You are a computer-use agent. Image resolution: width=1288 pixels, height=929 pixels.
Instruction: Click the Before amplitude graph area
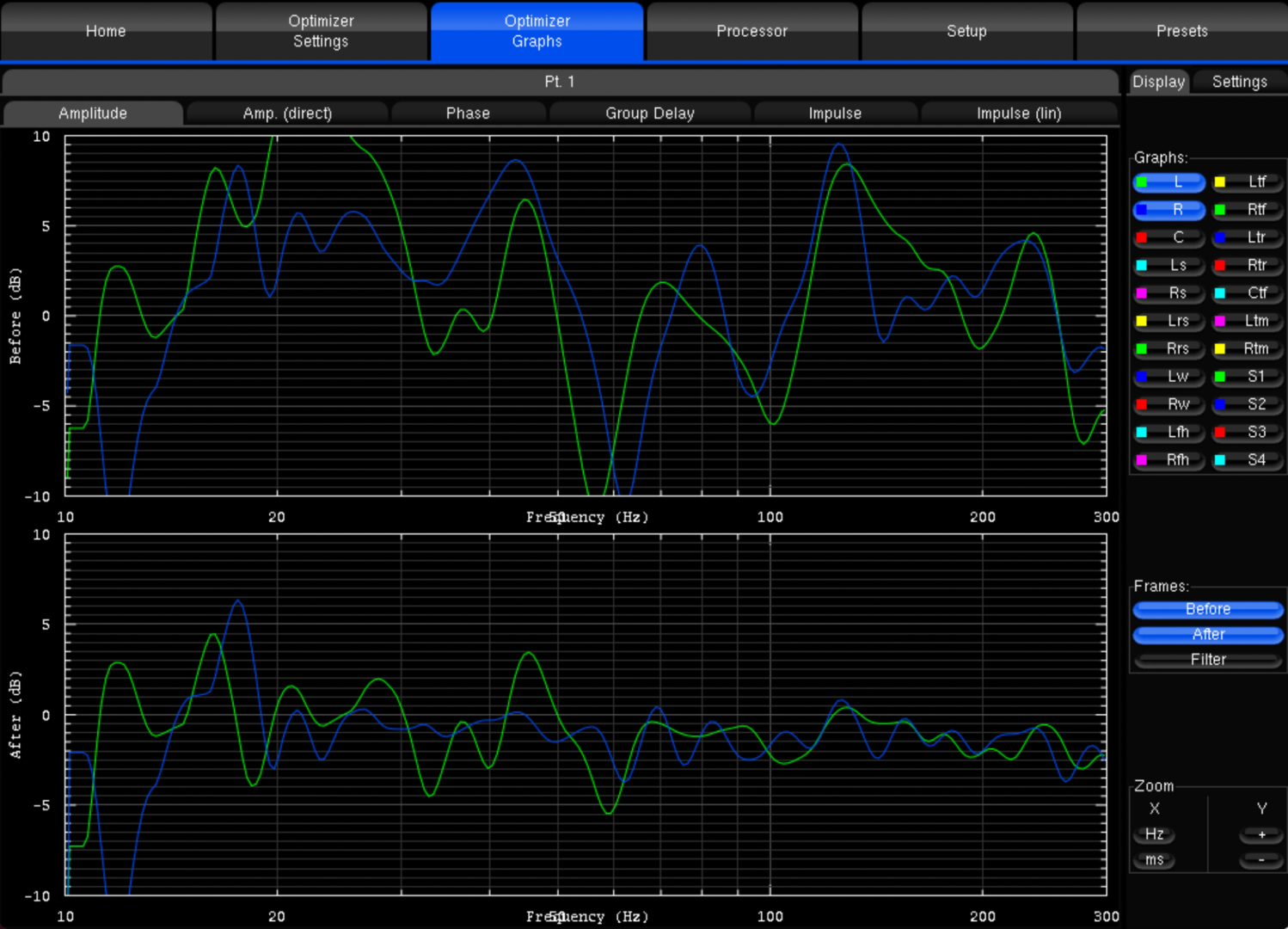(x=586, y=316)
